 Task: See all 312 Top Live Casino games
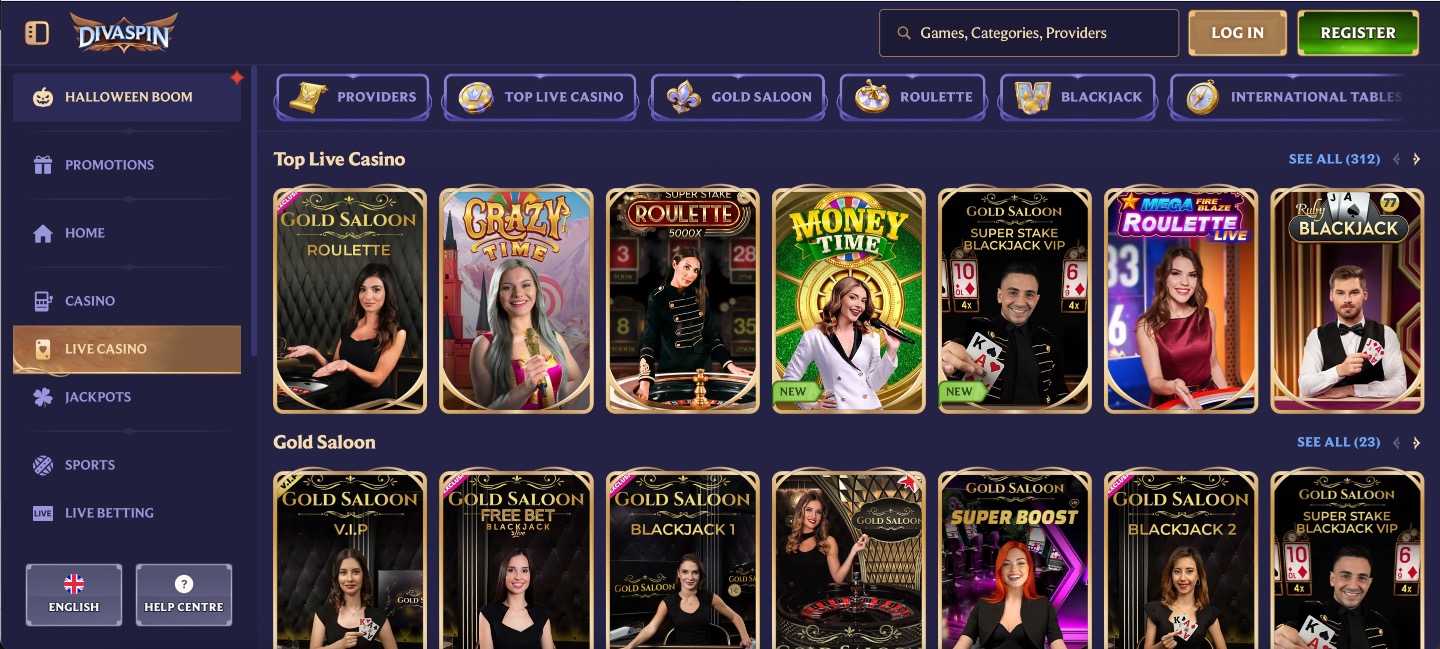pos(1334,159)
